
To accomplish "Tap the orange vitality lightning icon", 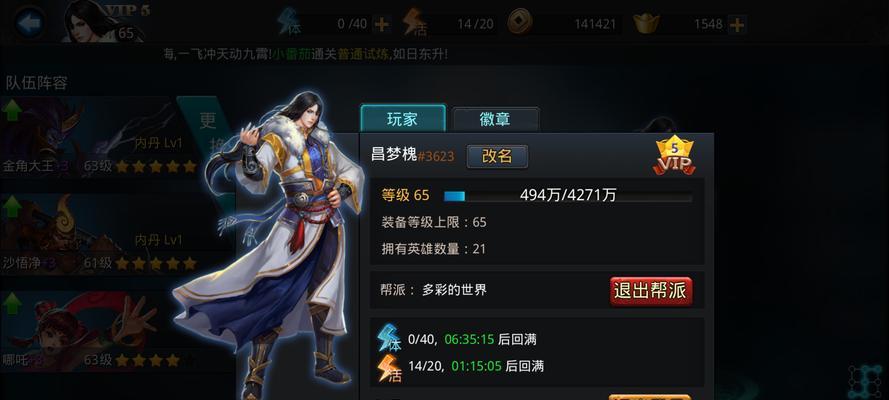I will click(x=414, y=23).
